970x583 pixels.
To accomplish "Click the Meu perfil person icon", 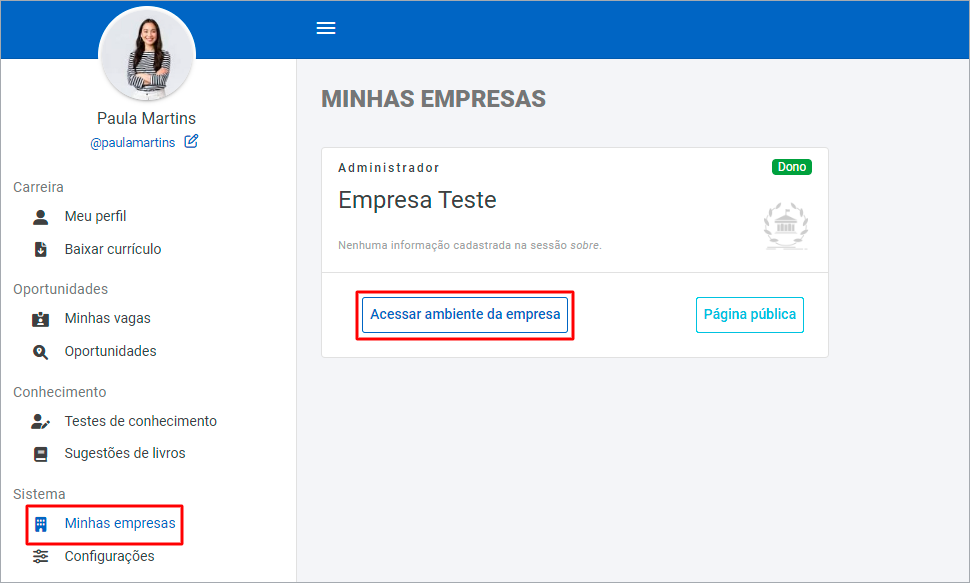I will (x=40, y=217).
